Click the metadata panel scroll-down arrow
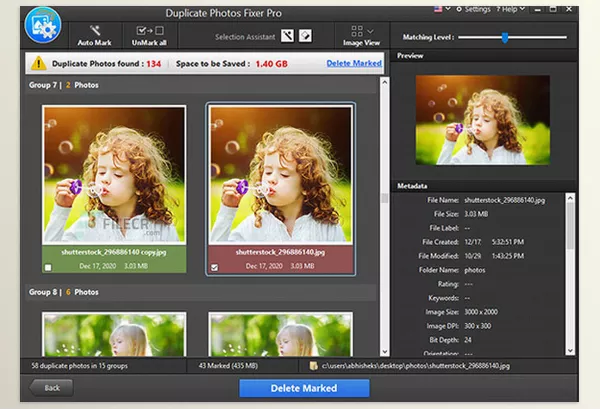The width and height of the screenshot is (600, 409). [570, 350]
